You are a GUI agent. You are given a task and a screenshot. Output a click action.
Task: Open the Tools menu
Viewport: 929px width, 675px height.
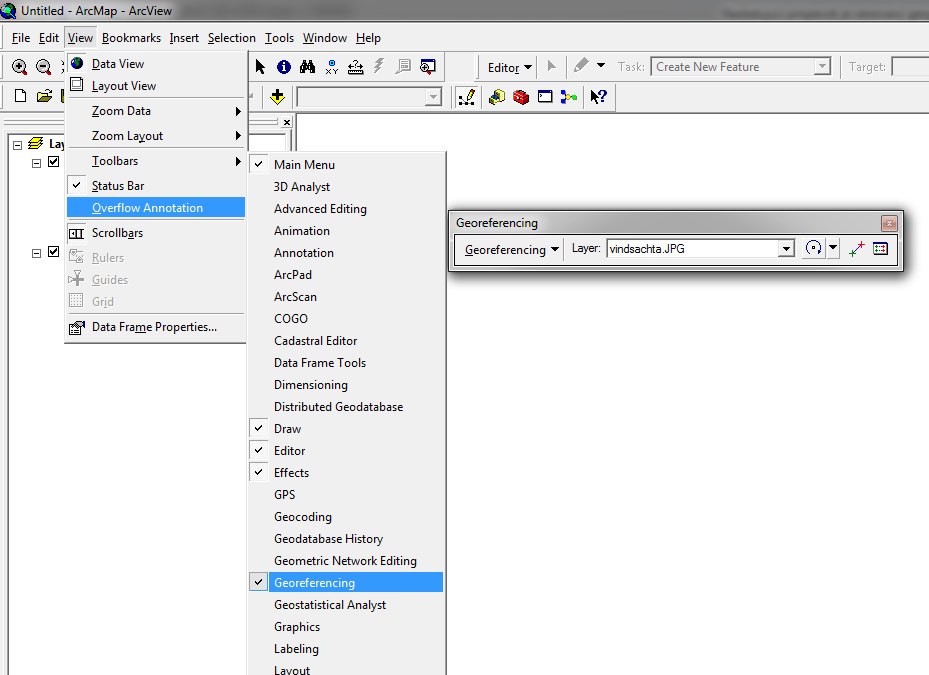click(279, 38)
